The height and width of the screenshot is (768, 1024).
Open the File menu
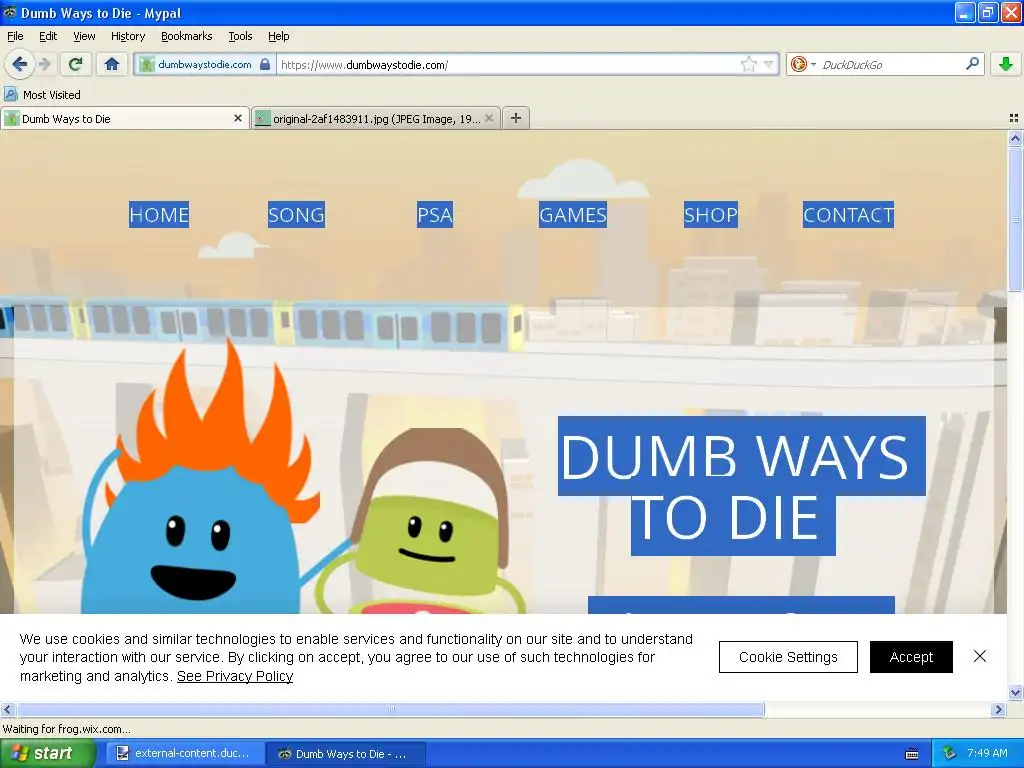[15, 36]
